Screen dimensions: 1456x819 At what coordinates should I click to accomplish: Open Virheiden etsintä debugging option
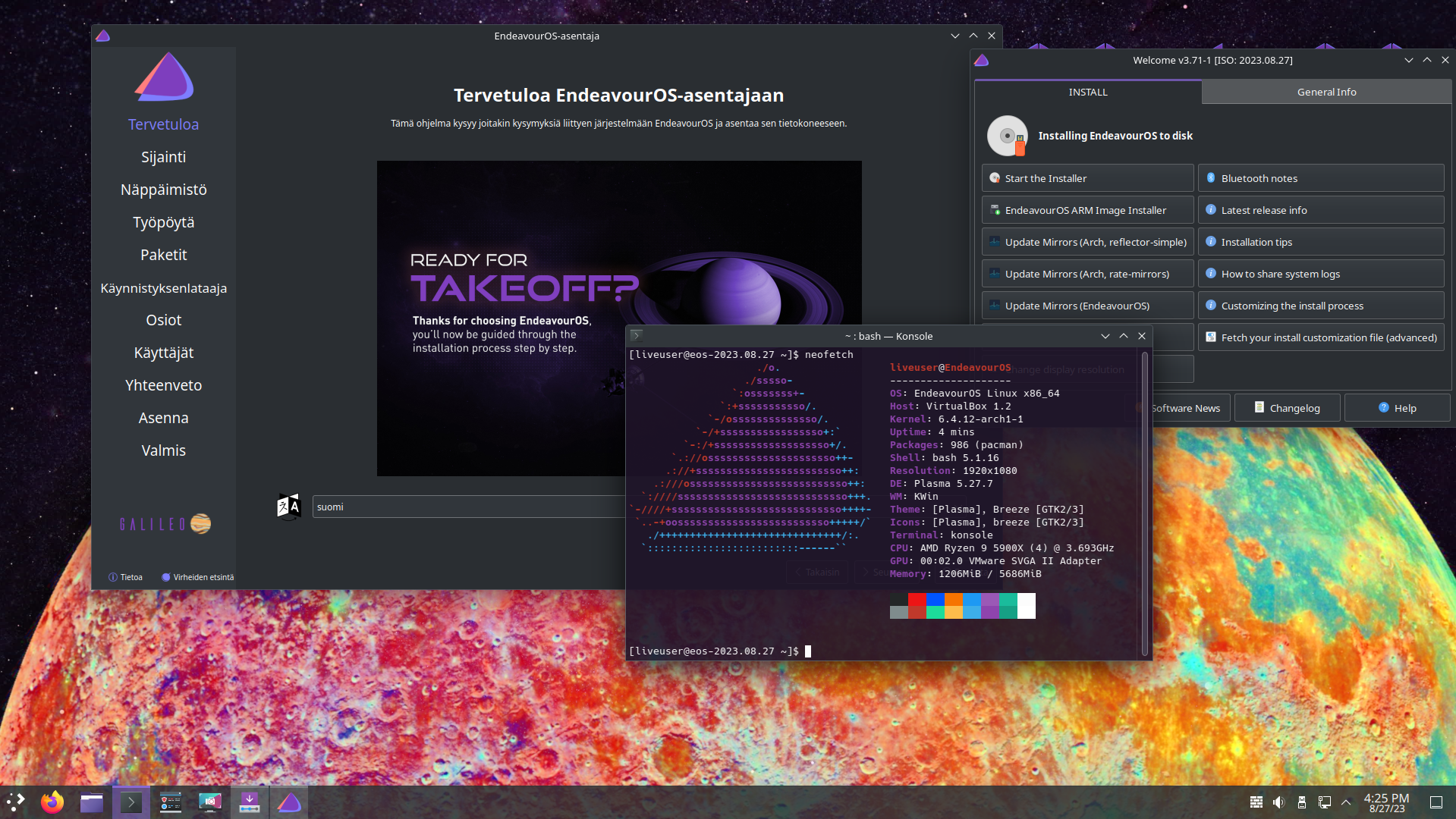[x=198, y=577]
